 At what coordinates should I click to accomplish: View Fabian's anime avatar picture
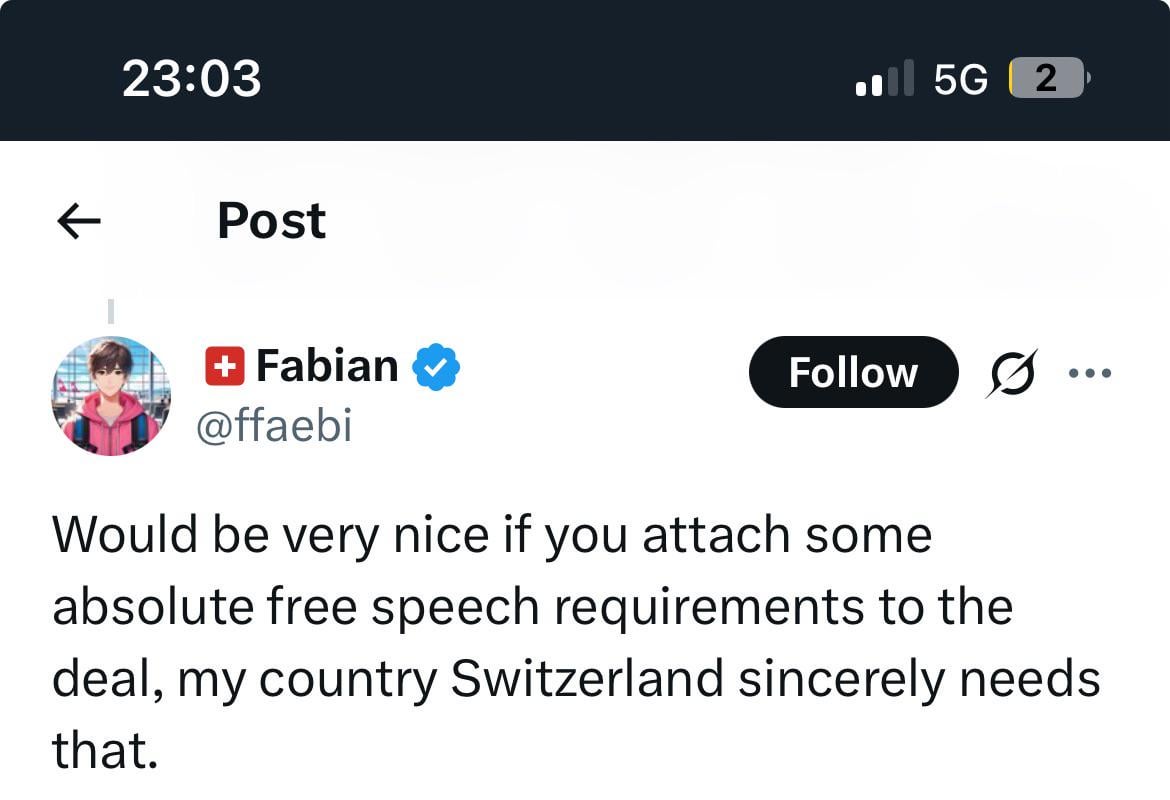(111, 396)
